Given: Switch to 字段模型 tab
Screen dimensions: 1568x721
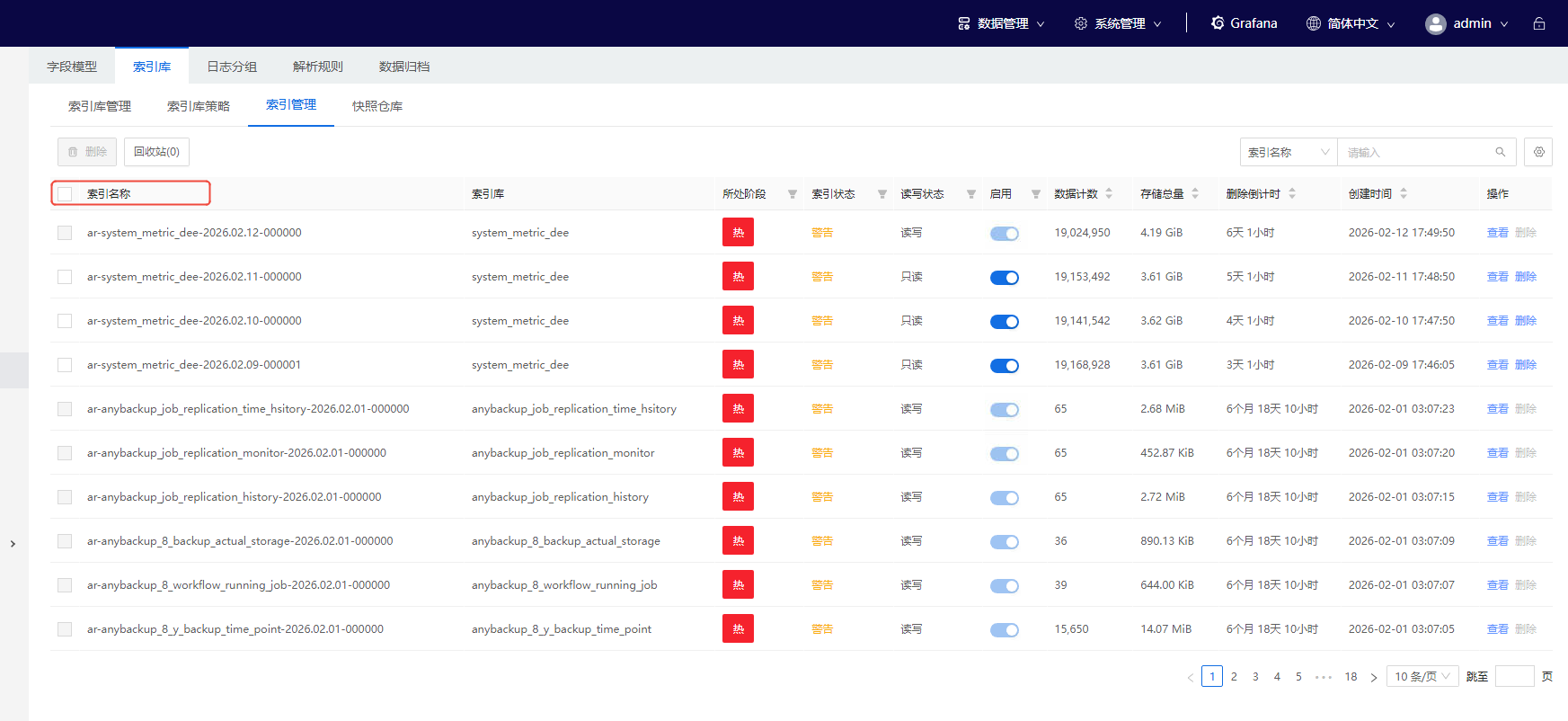Looking at the screenshot, I should (x=72, y=67).
